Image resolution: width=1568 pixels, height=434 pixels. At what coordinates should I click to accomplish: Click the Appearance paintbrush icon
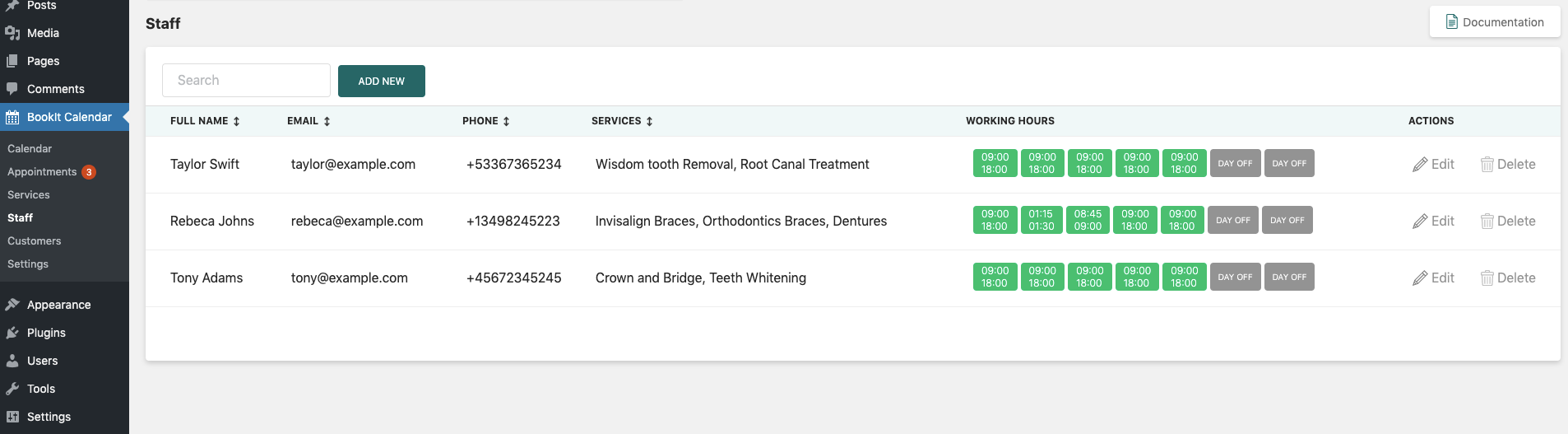pos(12,305)
